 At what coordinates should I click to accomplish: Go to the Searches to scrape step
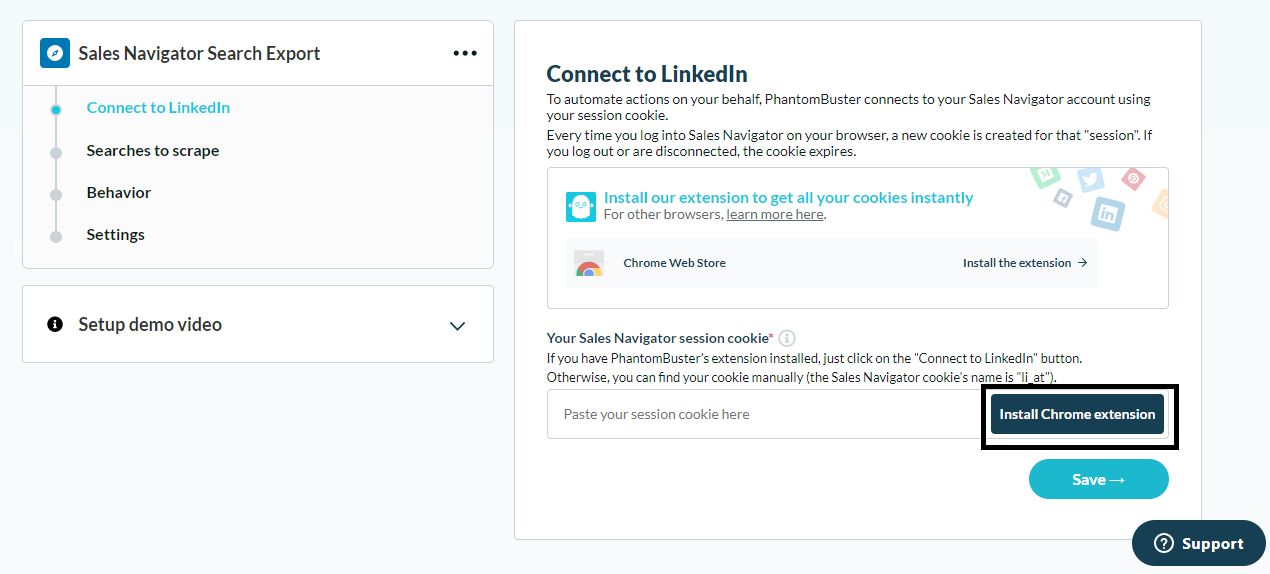point(153,151)
